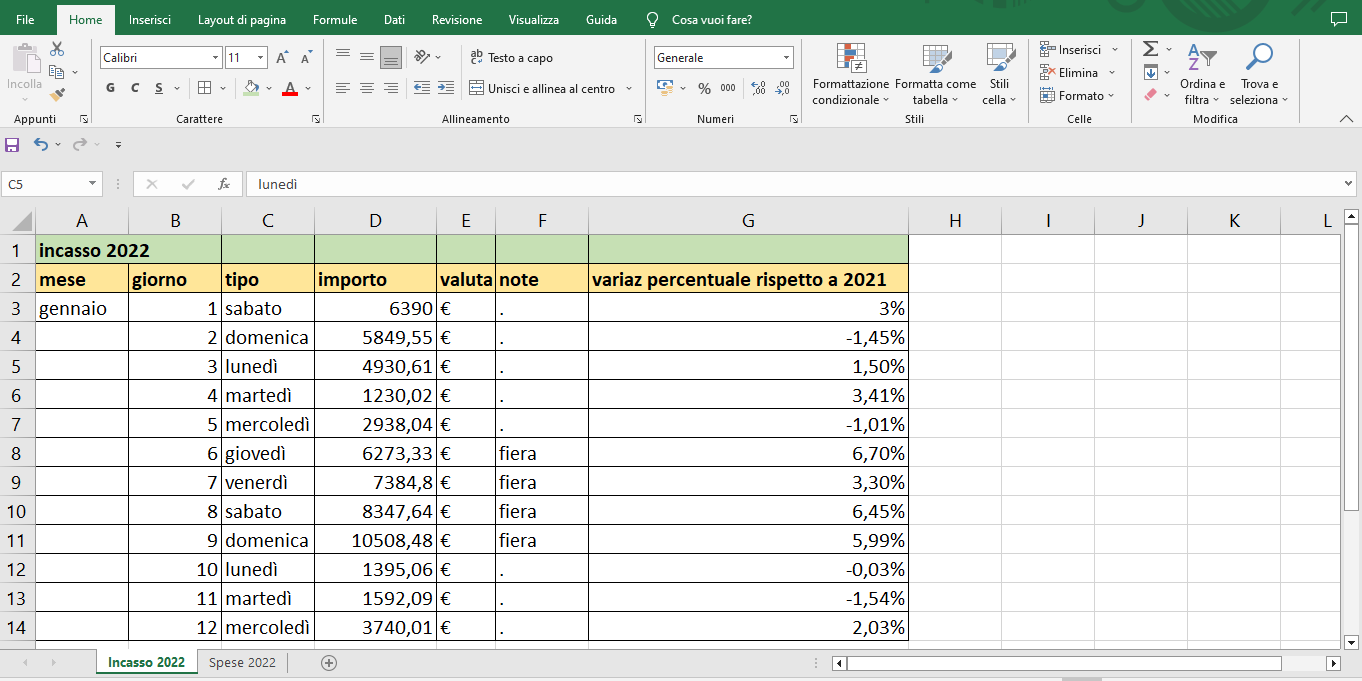The height and width of the screenshot is (681, 1362).
Task: Click the Insert function fx icon
Action: [224, 184]
